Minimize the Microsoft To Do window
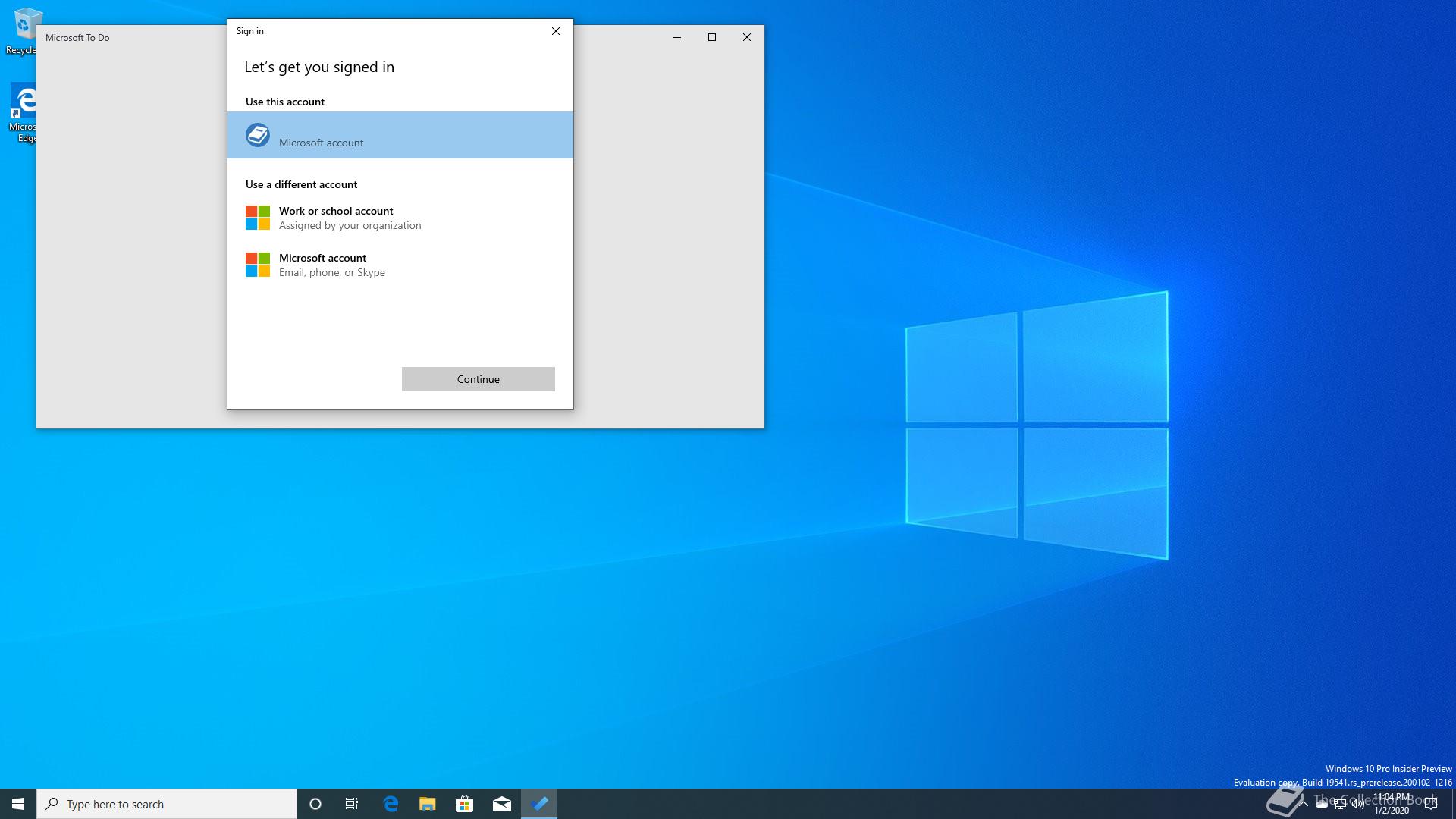This screenshot has height=819, width=1456. pos(677,37)
